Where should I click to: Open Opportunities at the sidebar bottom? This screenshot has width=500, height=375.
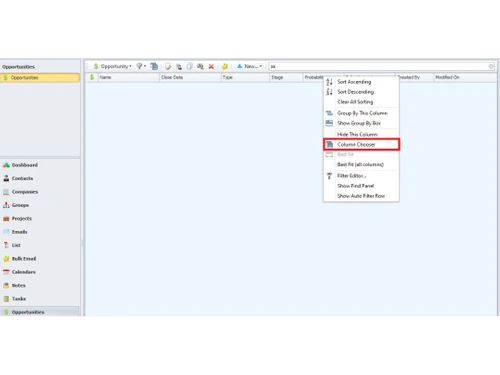(x=40, y=312)
